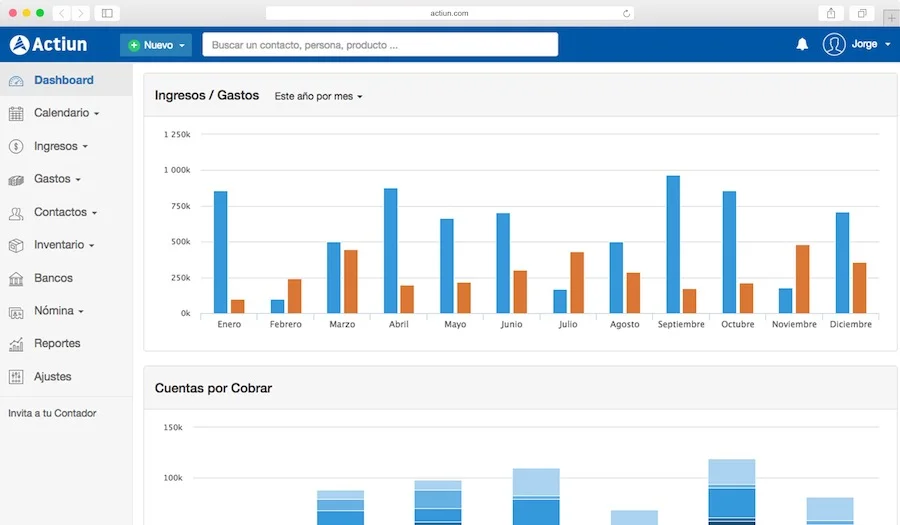Open the Jorge account menu
Screen dimensions: 900x525
click(871, 44)
